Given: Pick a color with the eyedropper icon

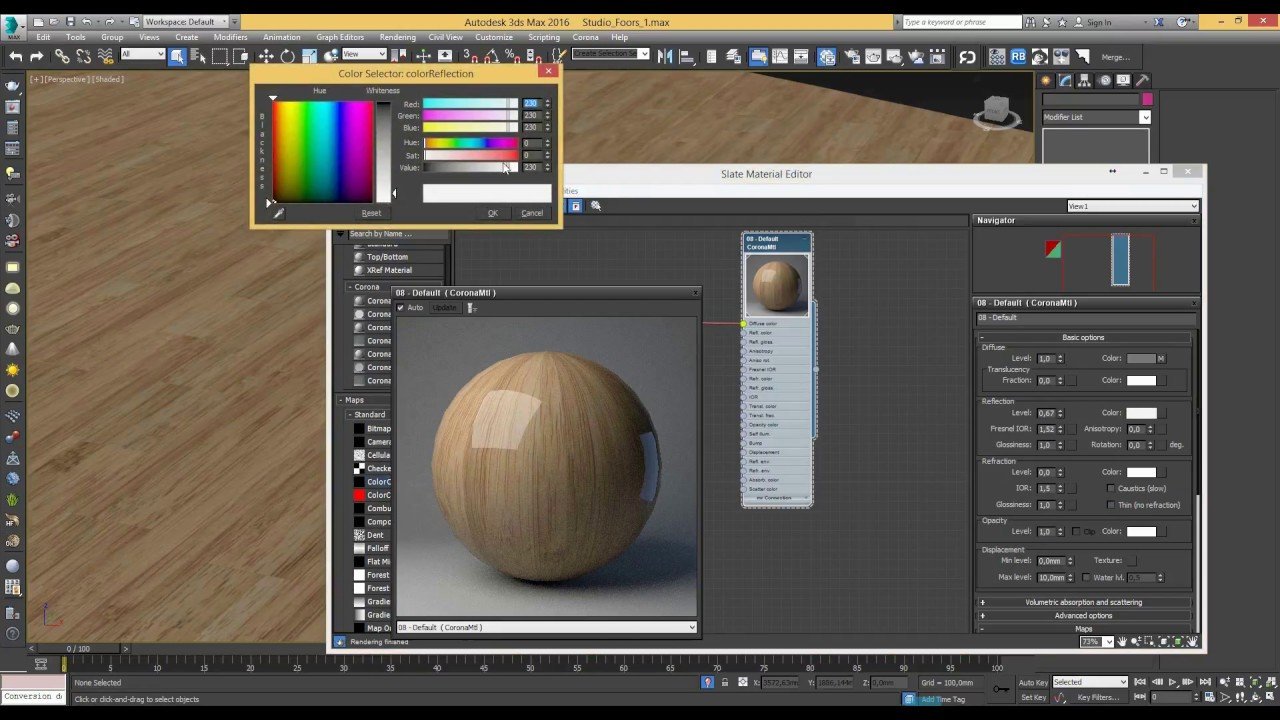Looking at the screenshot, I should click(x=278, y=213).
